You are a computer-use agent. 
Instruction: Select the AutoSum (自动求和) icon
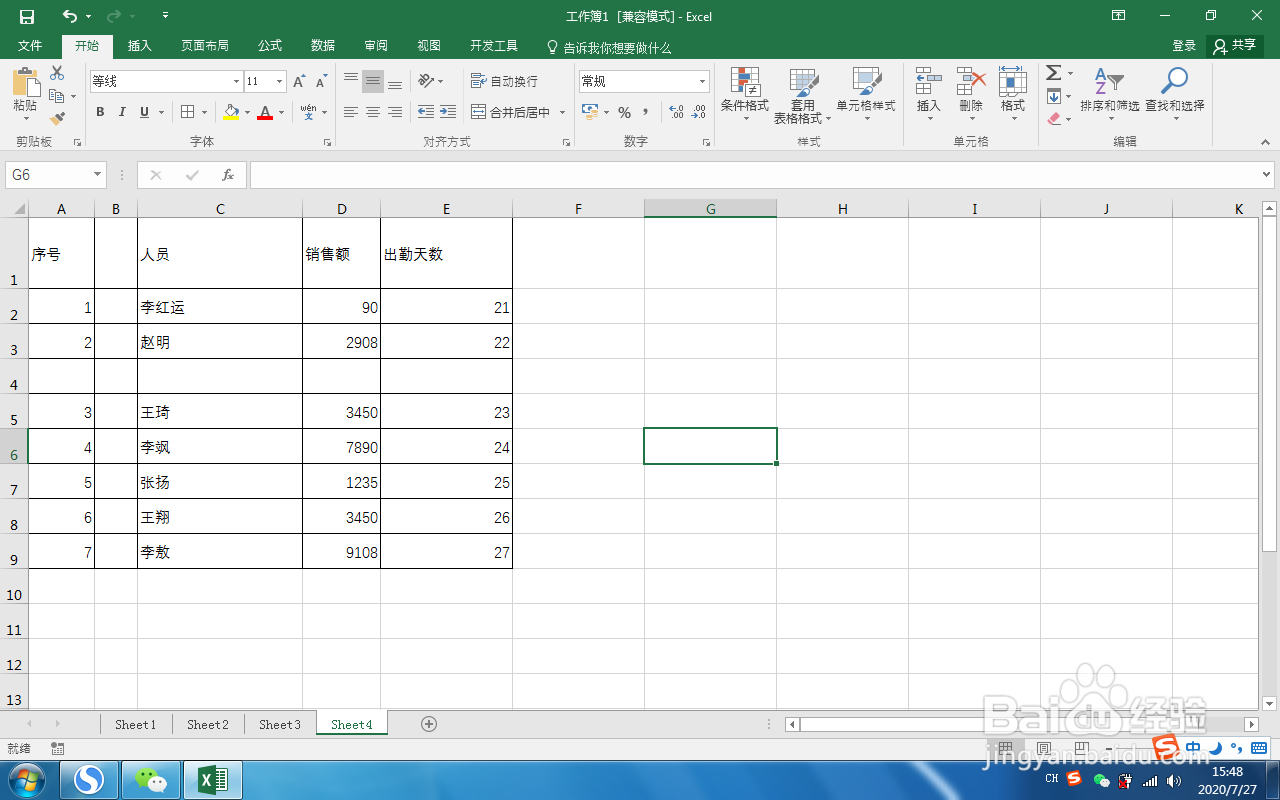pos(1053,73)
